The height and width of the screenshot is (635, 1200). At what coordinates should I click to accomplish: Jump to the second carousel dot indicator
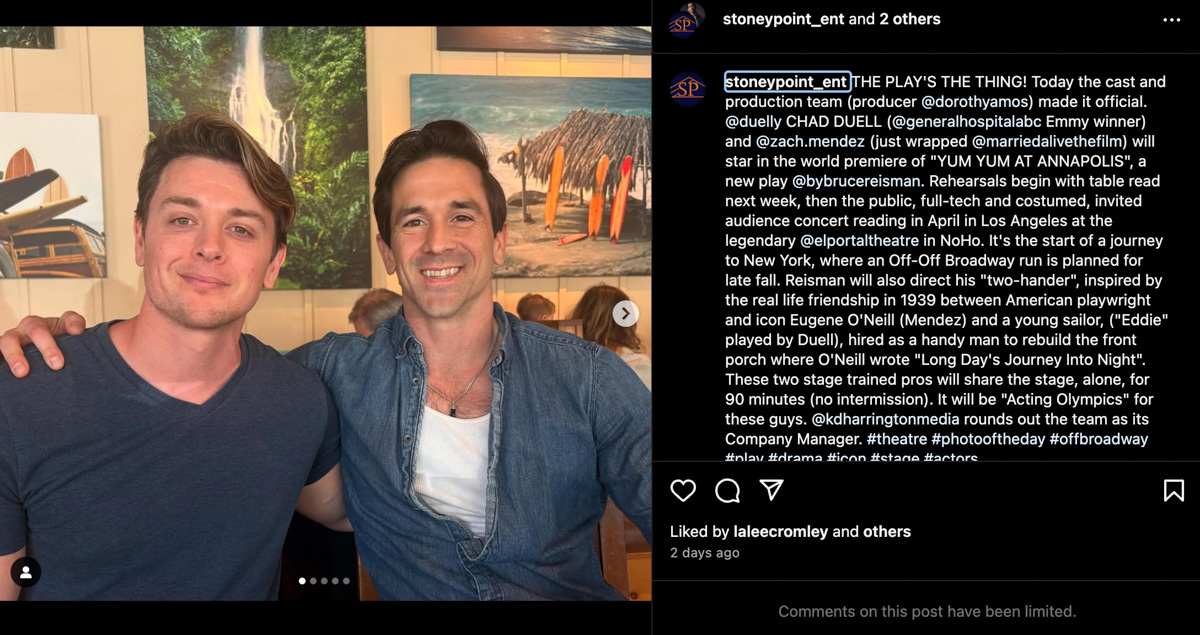[313, 581]
